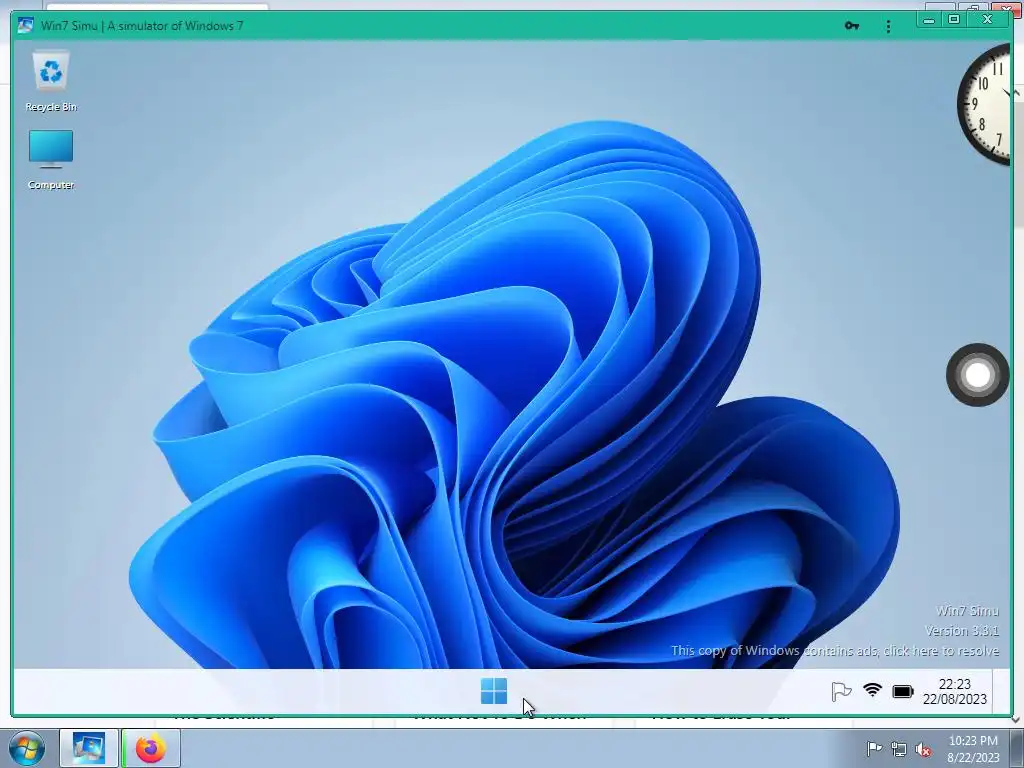Click the host Show Desktop button
Viewport: 1024px width, 768px height.
(x=1016, y=748)
